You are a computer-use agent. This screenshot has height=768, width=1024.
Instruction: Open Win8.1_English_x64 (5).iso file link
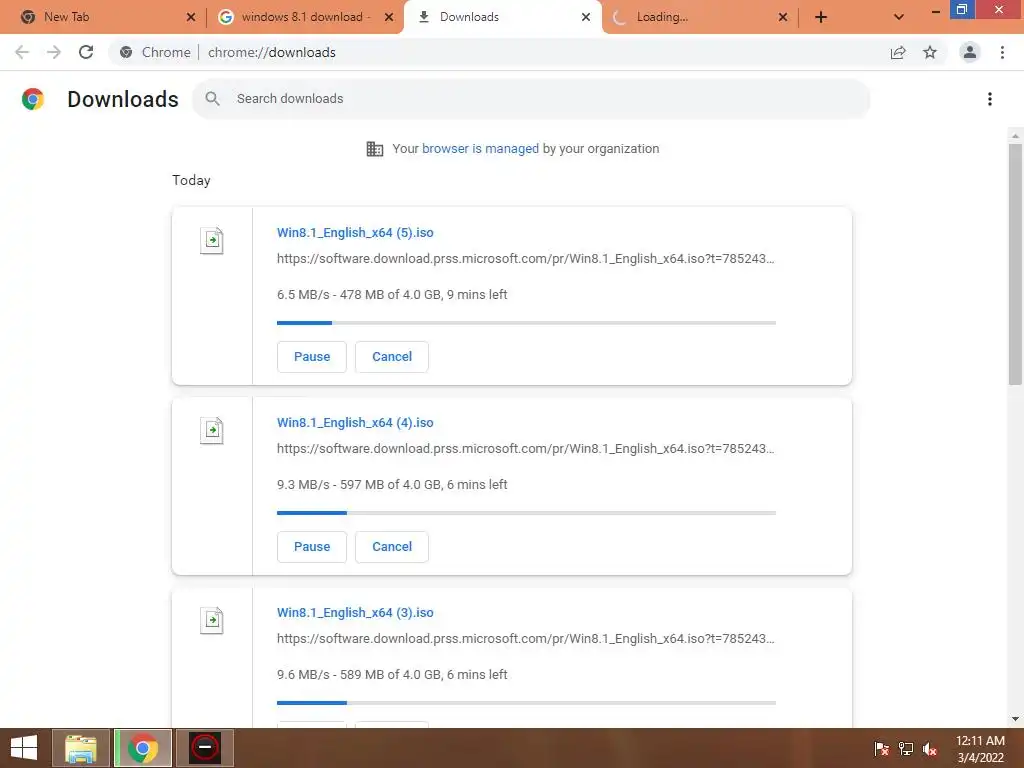click(x=355, y=232)
